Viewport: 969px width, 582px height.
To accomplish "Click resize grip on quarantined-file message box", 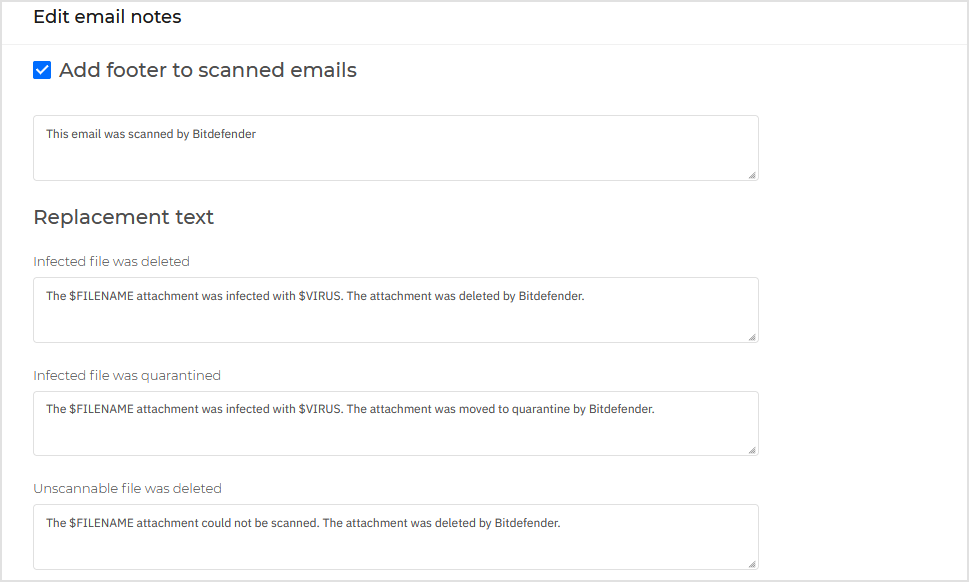I will click(752, 450).
